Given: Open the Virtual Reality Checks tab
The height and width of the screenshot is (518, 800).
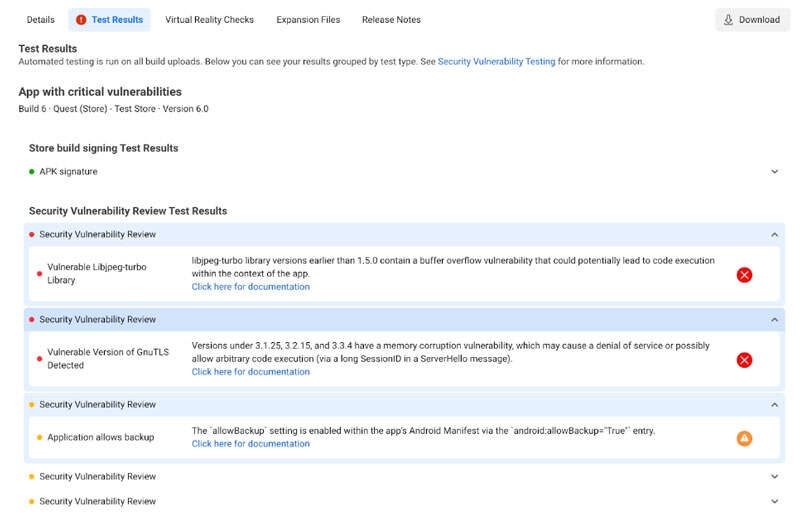Looking at the screenshot, I should click(209, 20).
